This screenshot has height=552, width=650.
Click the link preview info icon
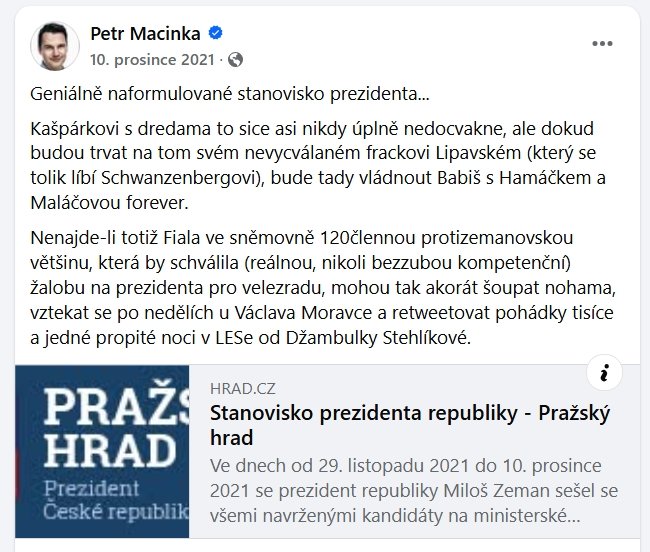point(603,372)
